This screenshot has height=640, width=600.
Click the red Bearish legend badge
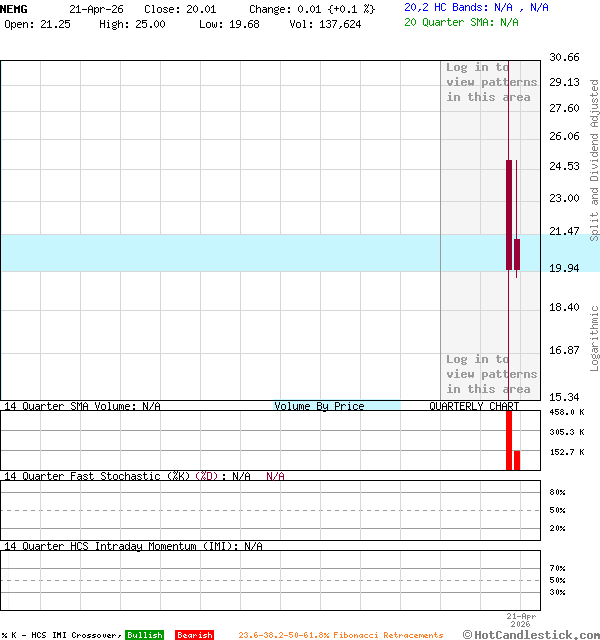tap(194, 635)
